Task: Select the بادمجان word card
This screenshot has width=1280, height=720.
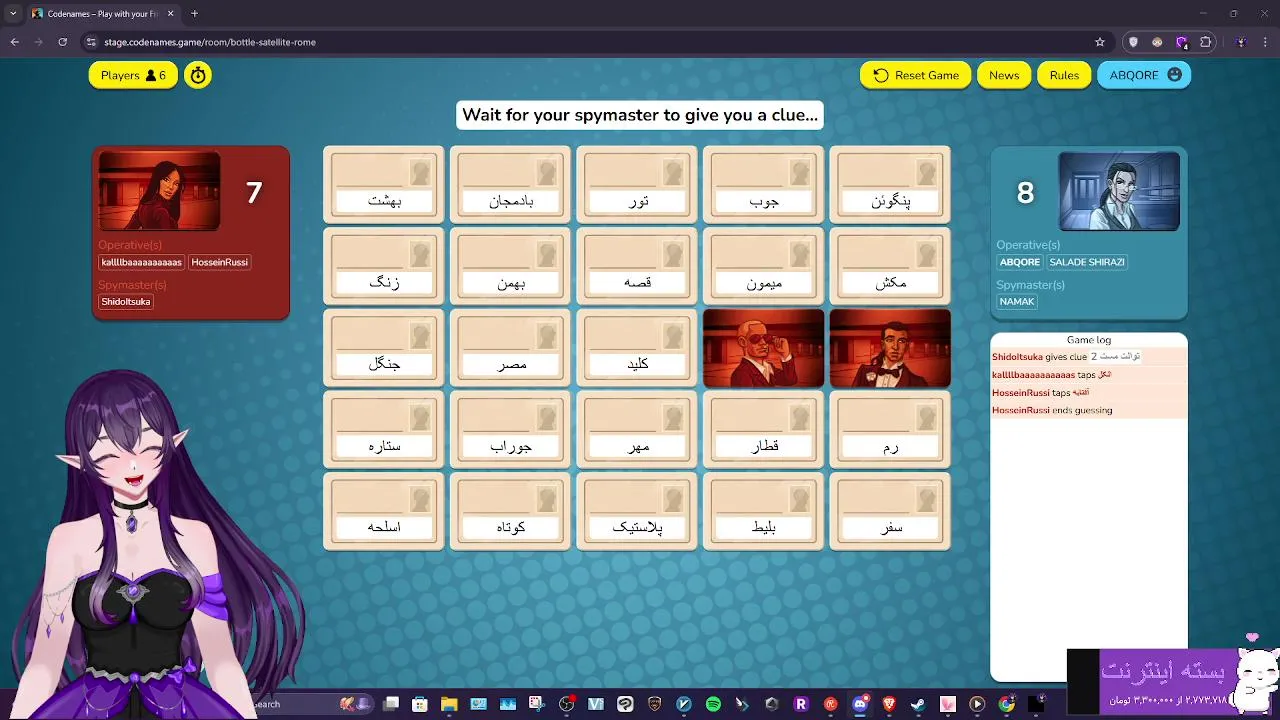Action: coord(510,185)
